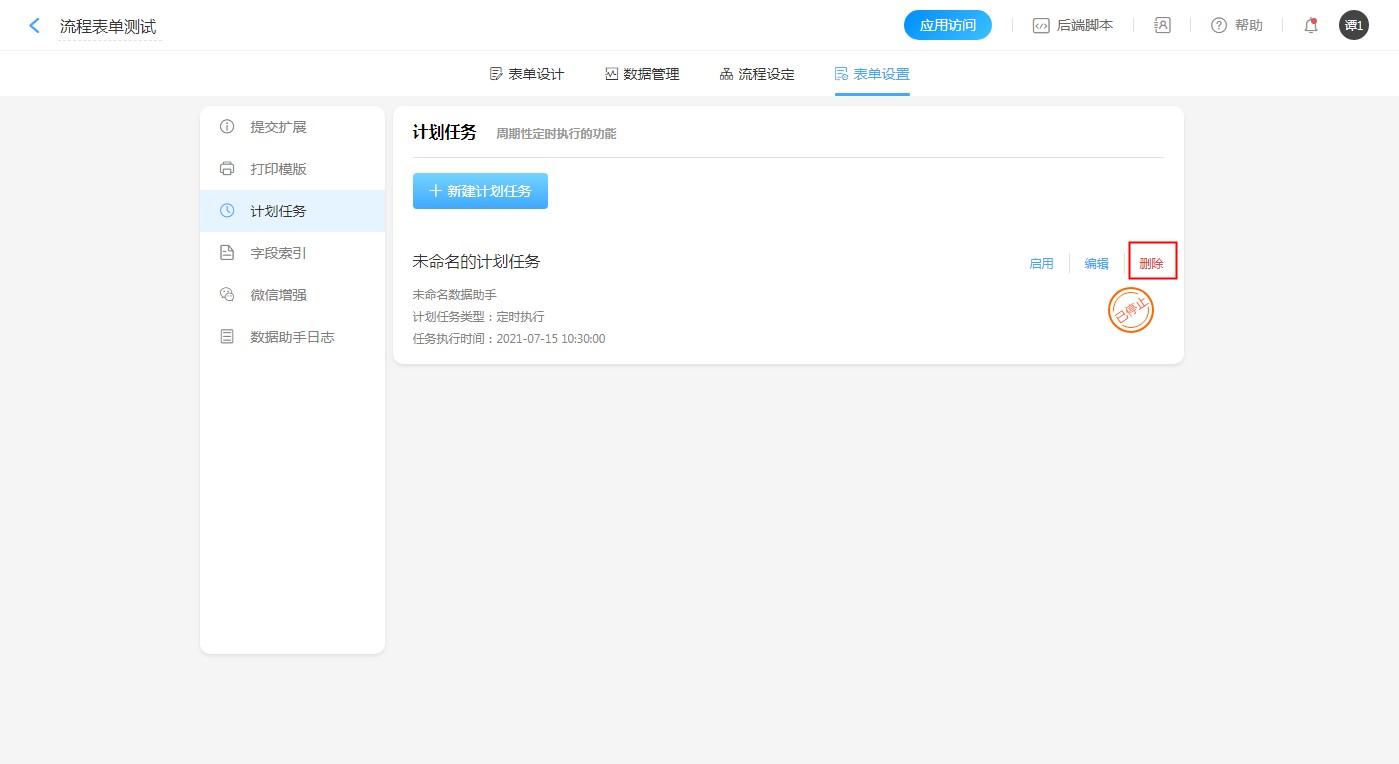The width and height of the screenshot is (1399, 764).
Task: Click the printer icon beside 打印模版
Action: coord(227,169)
